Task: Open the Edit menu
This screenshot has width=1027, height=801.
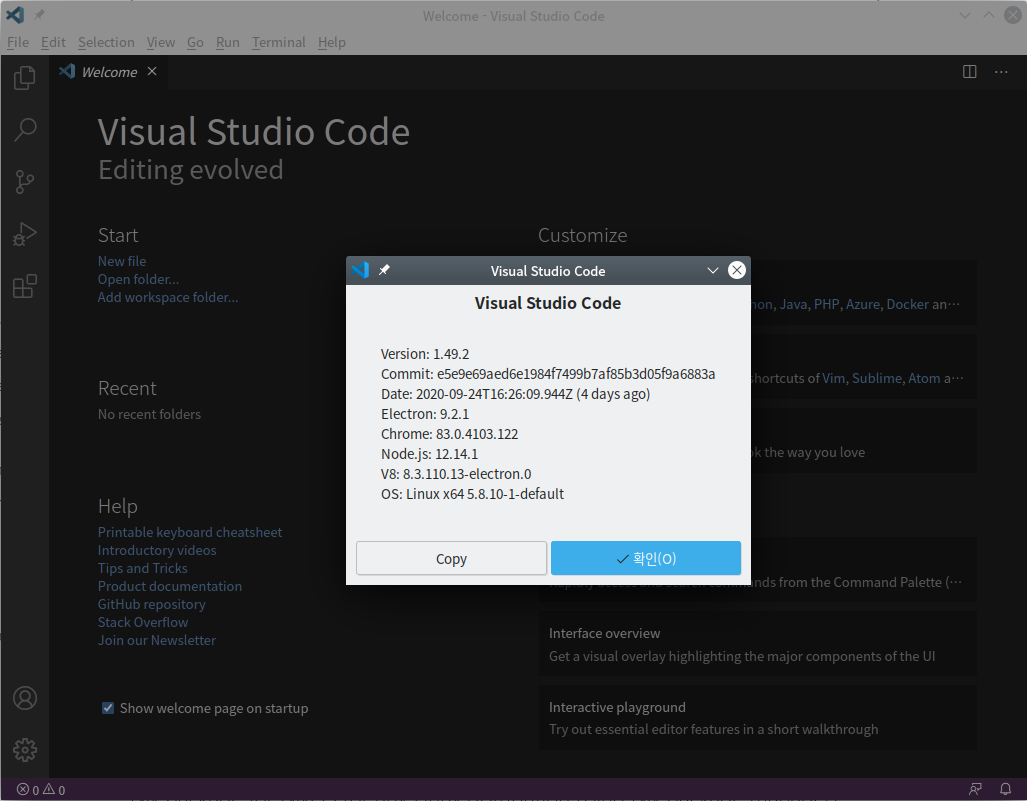Action: pos(53,42)
